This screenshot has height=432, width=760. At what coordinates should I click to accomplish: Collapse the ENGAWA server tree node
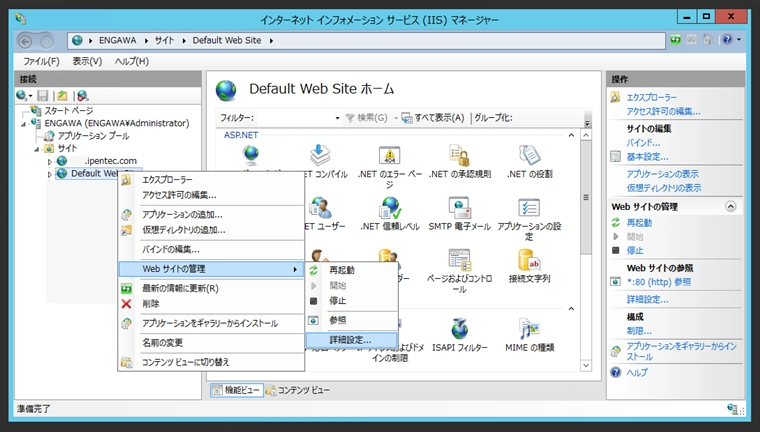tap(23, 124)
